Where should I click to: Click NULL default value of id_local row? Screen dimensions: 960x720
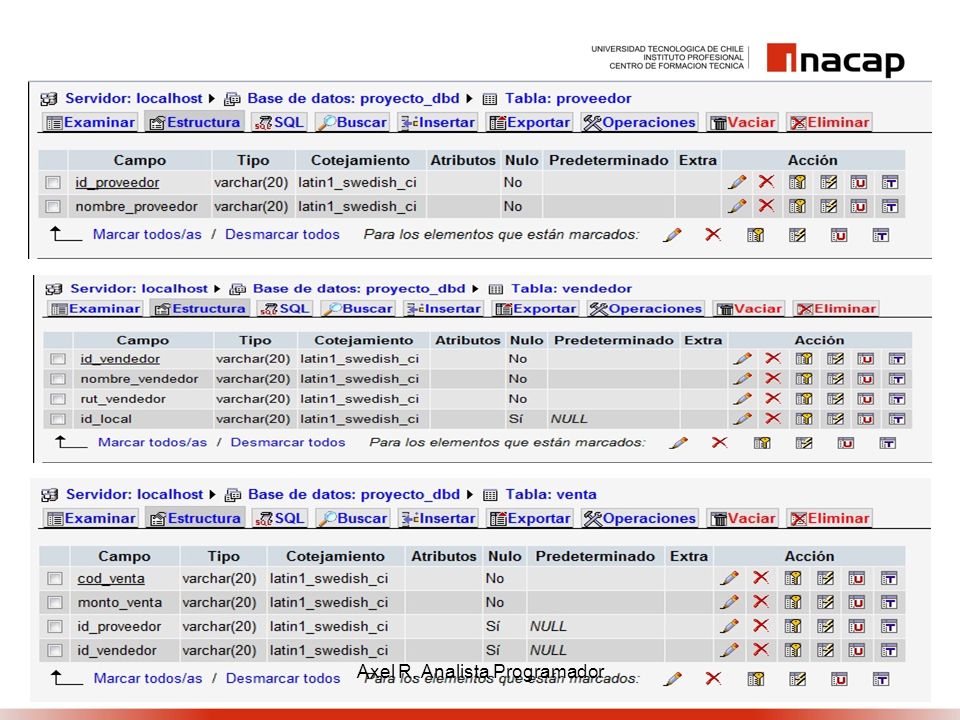(x=569, y=419)
